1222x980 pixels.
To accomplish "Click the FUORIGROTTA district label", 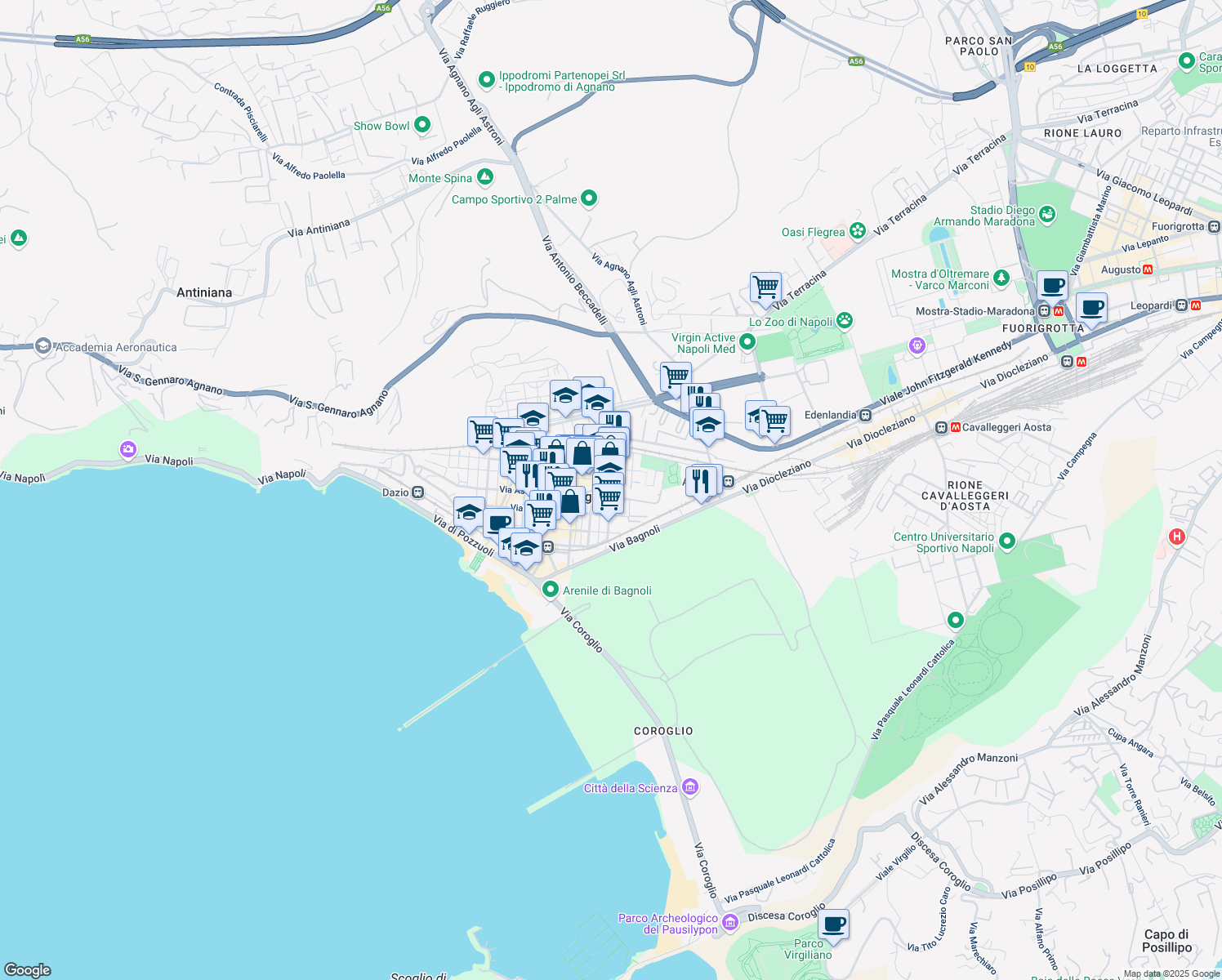I will point(1043,328).
